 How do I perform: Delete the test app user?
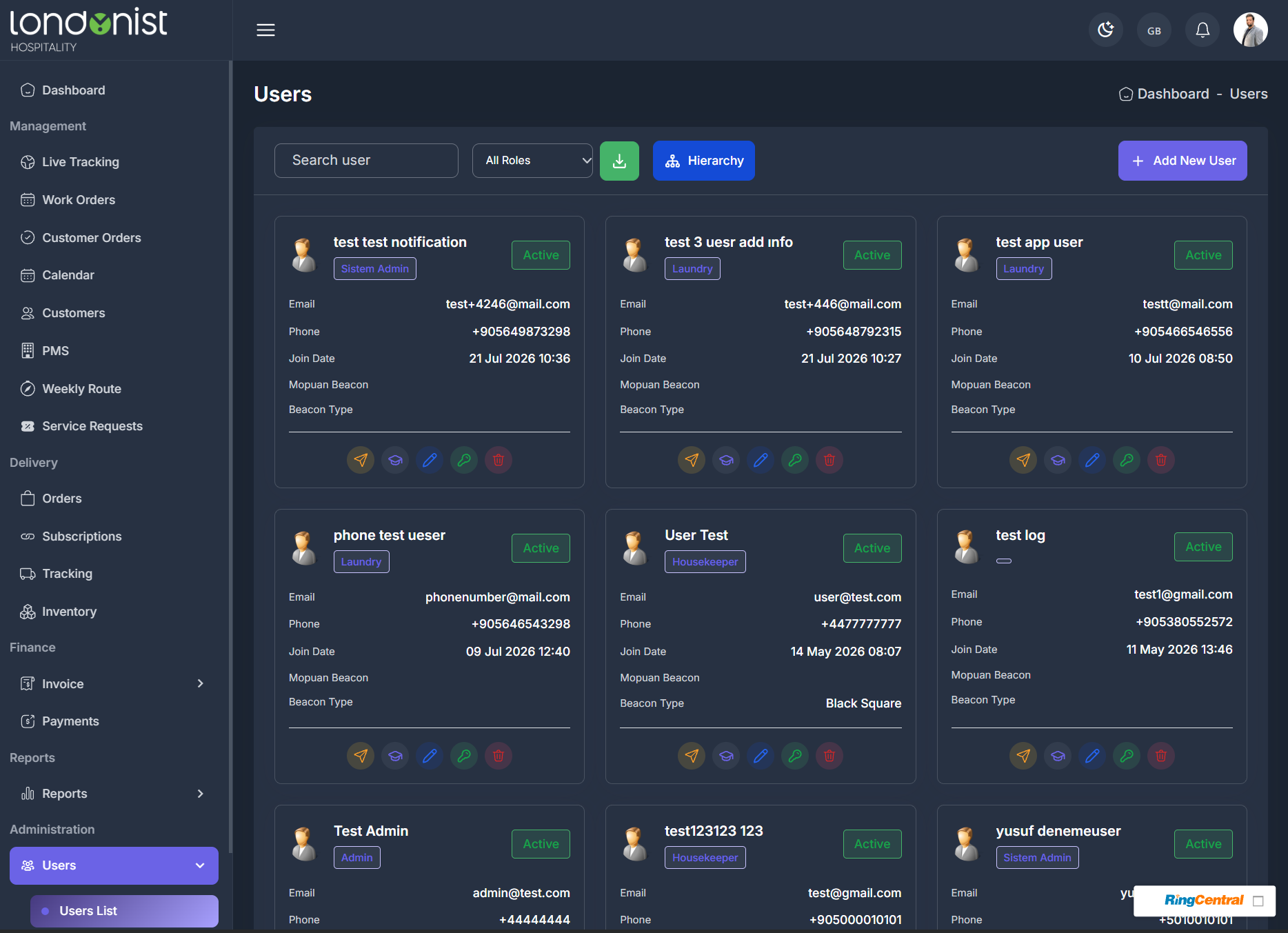1161,460
